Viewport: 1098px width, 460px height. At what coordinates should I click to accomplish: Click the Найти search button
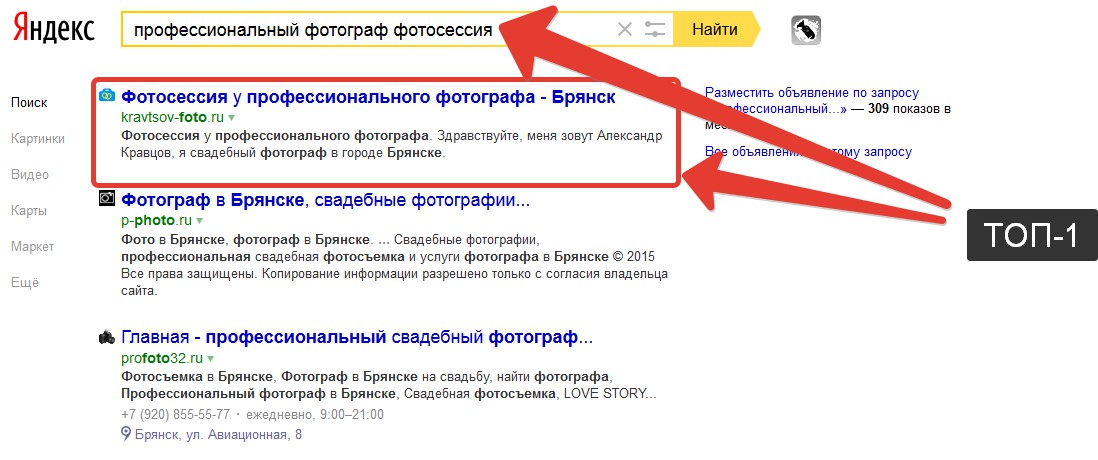pos(715,29)
